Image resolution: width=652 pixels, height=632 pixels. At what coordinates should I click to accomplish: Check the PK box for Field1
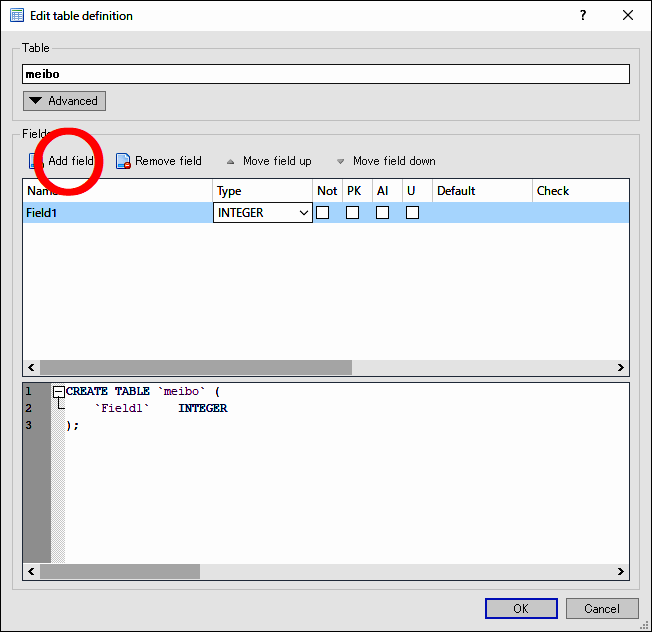tap(353, 213)
